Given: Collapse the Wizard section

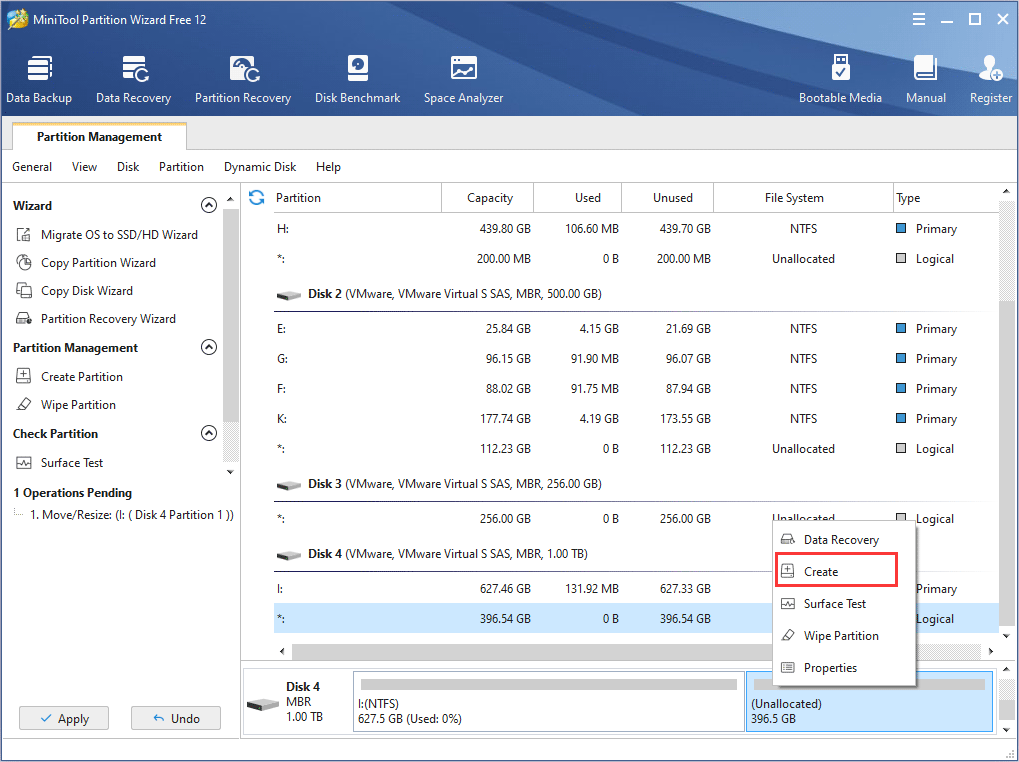Looking at the screenshot, I should tap(209, 205).
